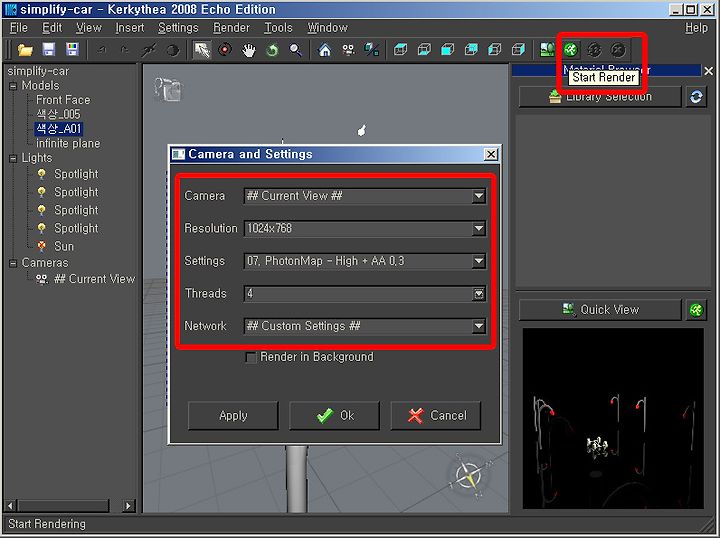This screenshot has width=720, height=538.
Task: Select the fourth cube view mode icon
Action: pos(471,50)
